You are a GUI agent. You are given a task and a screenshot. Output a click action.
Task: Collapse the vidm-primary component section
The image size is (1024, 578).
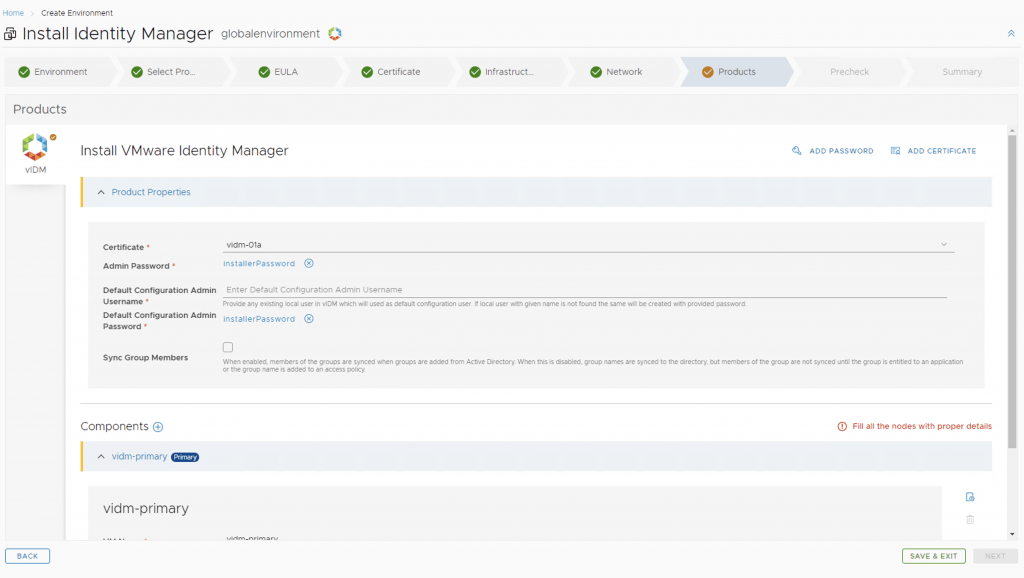pyautogui.click(x=101, y=457)
